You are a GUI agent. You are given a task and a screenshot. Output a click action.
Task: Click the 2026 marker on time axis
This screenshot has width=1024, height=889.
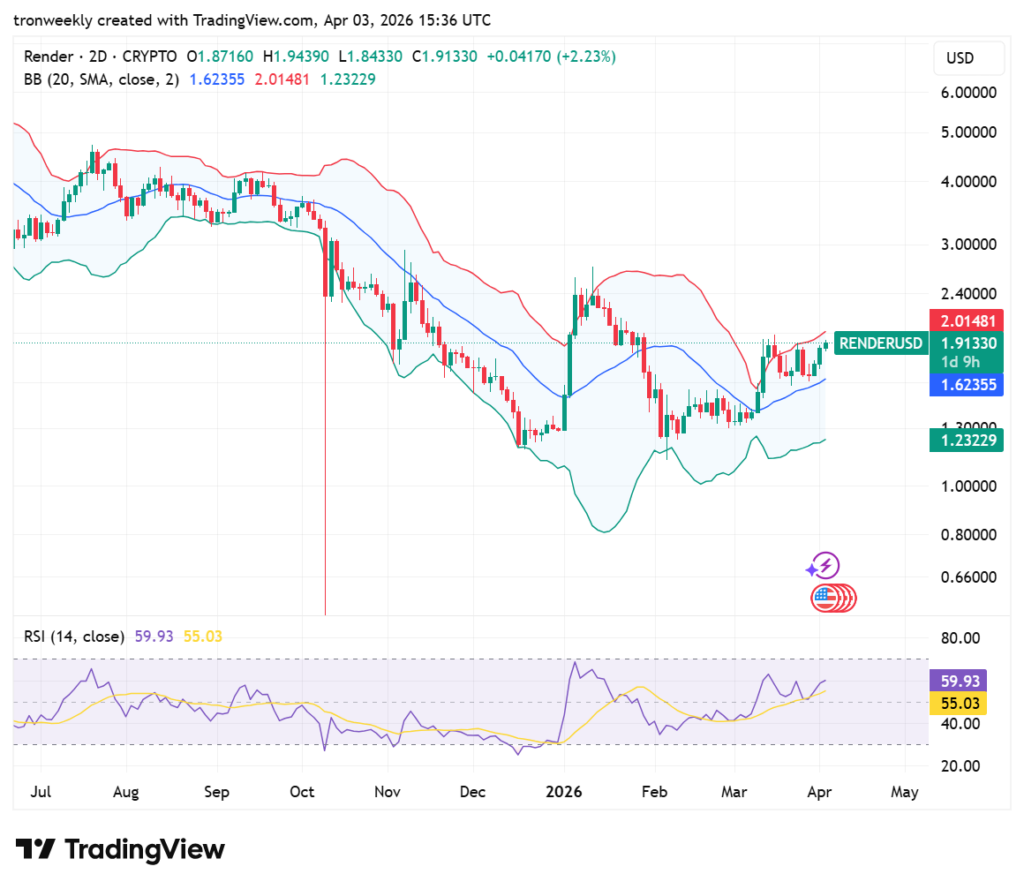(565, 792)
